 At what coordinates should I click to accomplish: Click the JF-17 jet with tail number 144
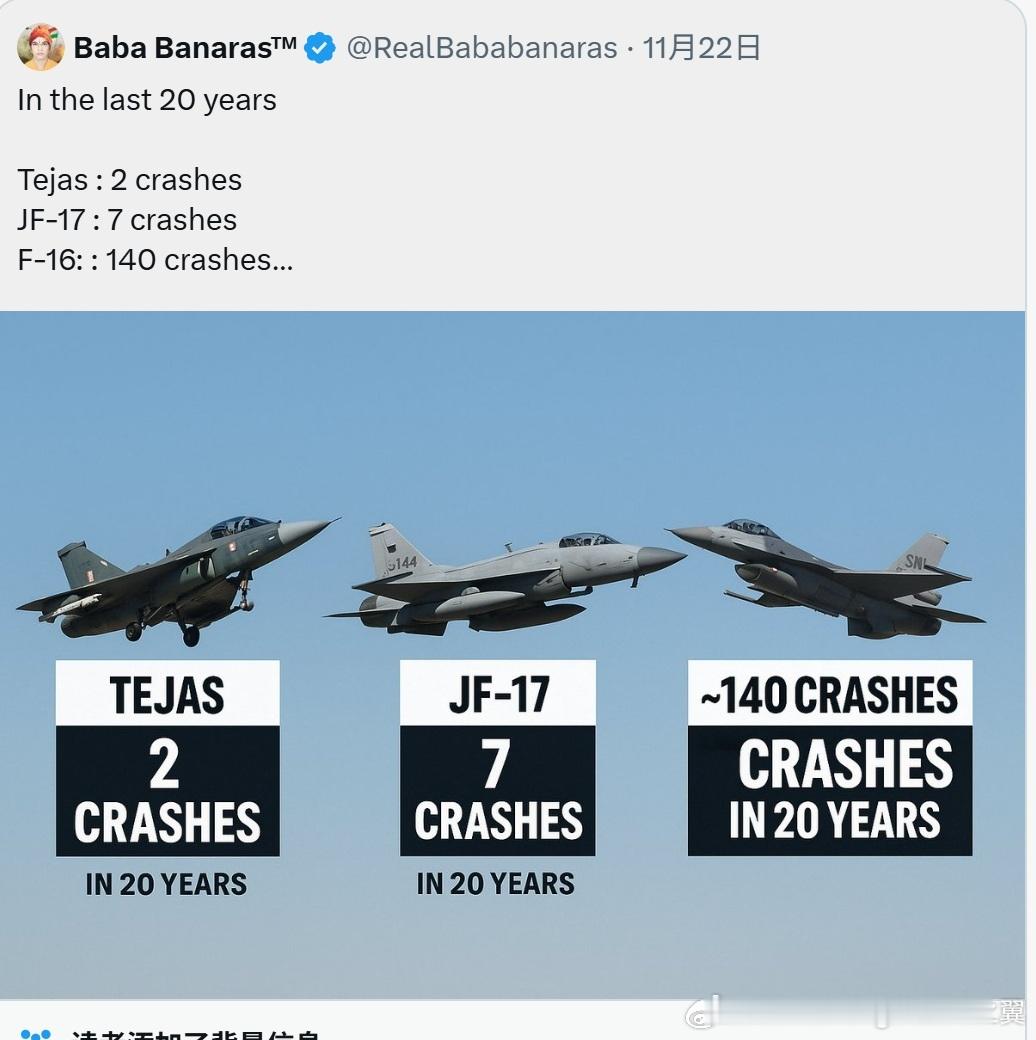coord(505,578)
